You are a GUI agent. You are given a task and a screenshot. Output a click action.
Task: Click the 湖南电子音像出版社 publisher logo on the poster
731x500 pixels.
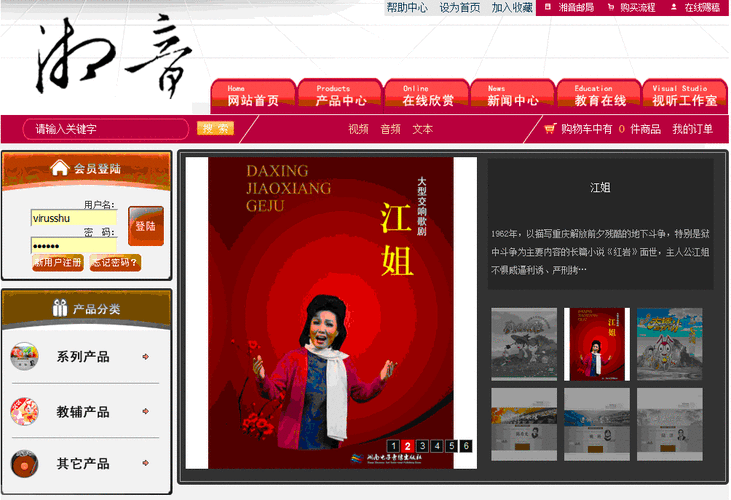coord(386,458)
